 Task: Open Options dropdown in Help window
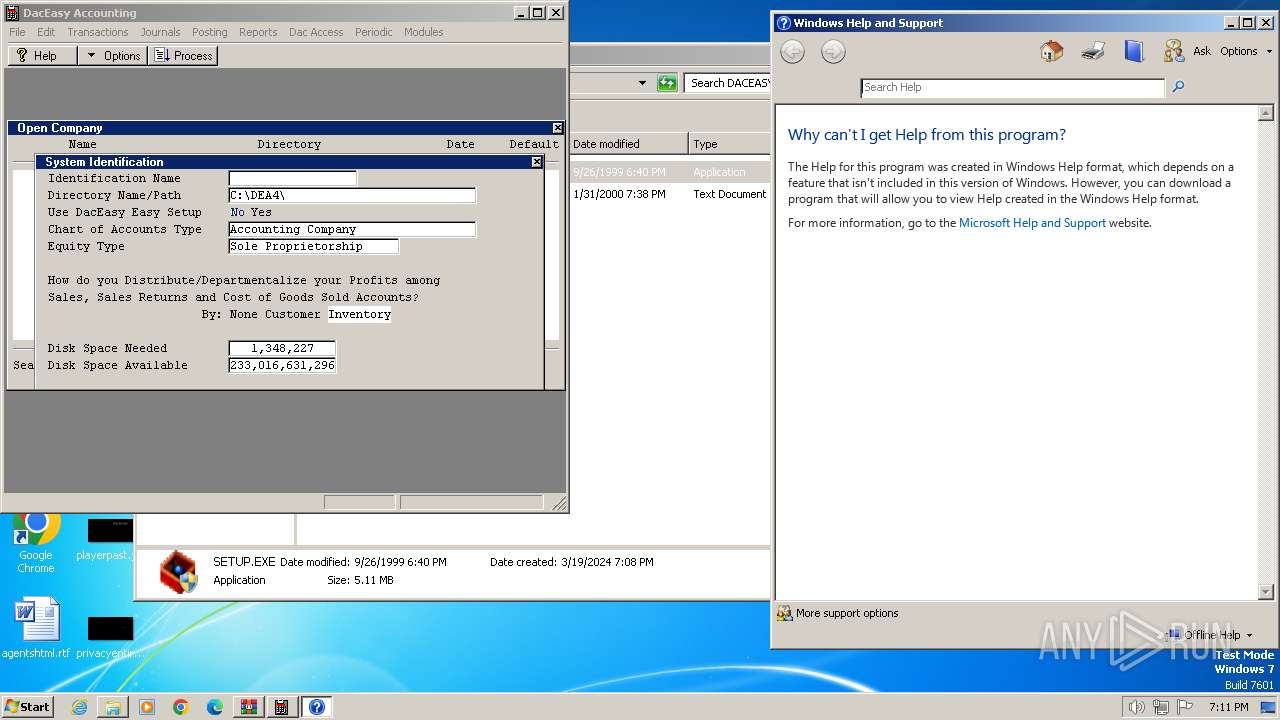[1246, 51]
